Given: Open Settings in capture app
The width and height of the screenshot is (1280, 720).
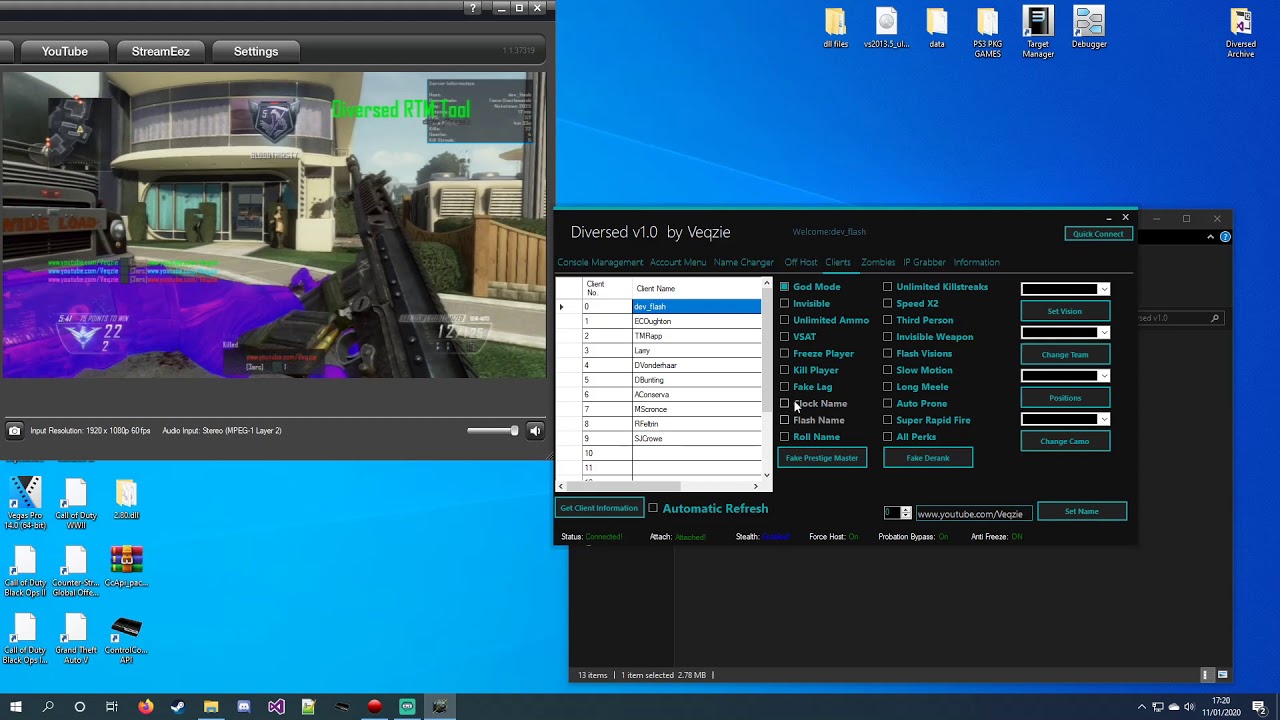Looking at the screenshot, I should [x=256, y=51].
